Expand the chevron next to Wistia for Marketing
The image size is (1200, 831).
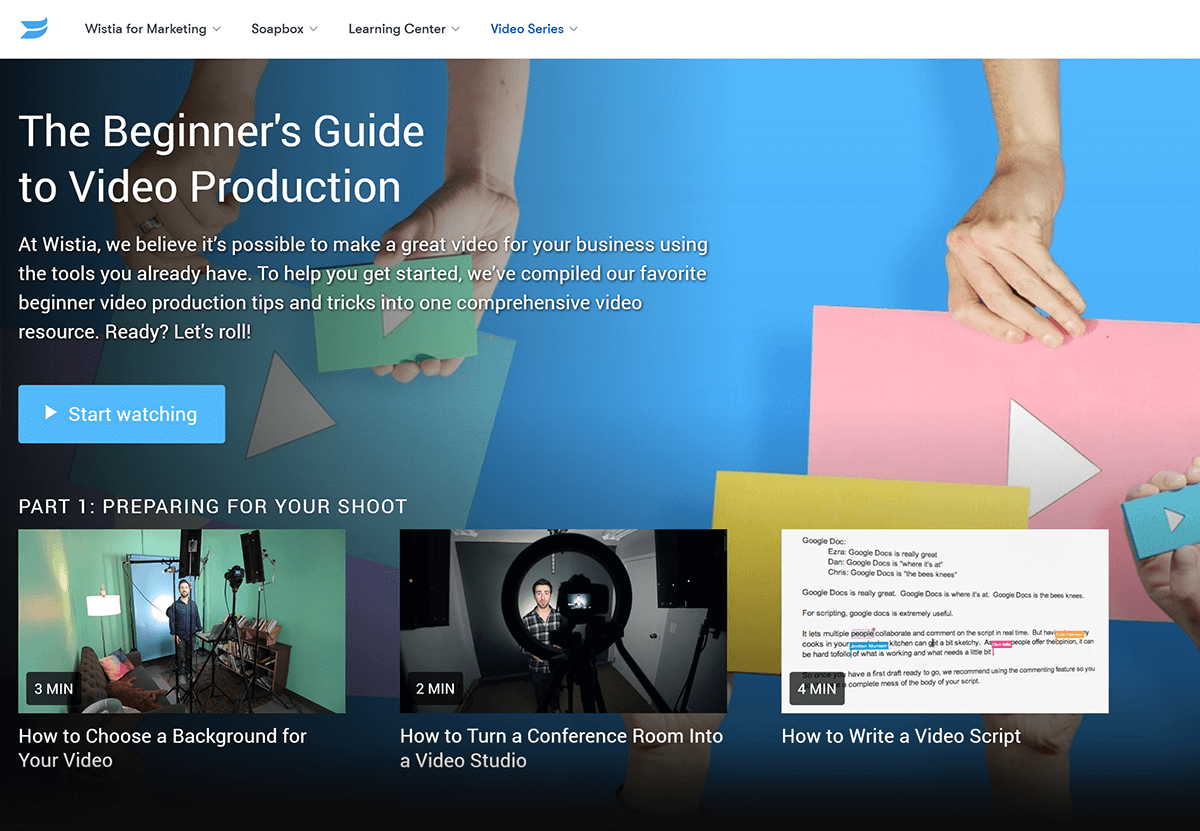pyautogui.click(x=217, y=29)
